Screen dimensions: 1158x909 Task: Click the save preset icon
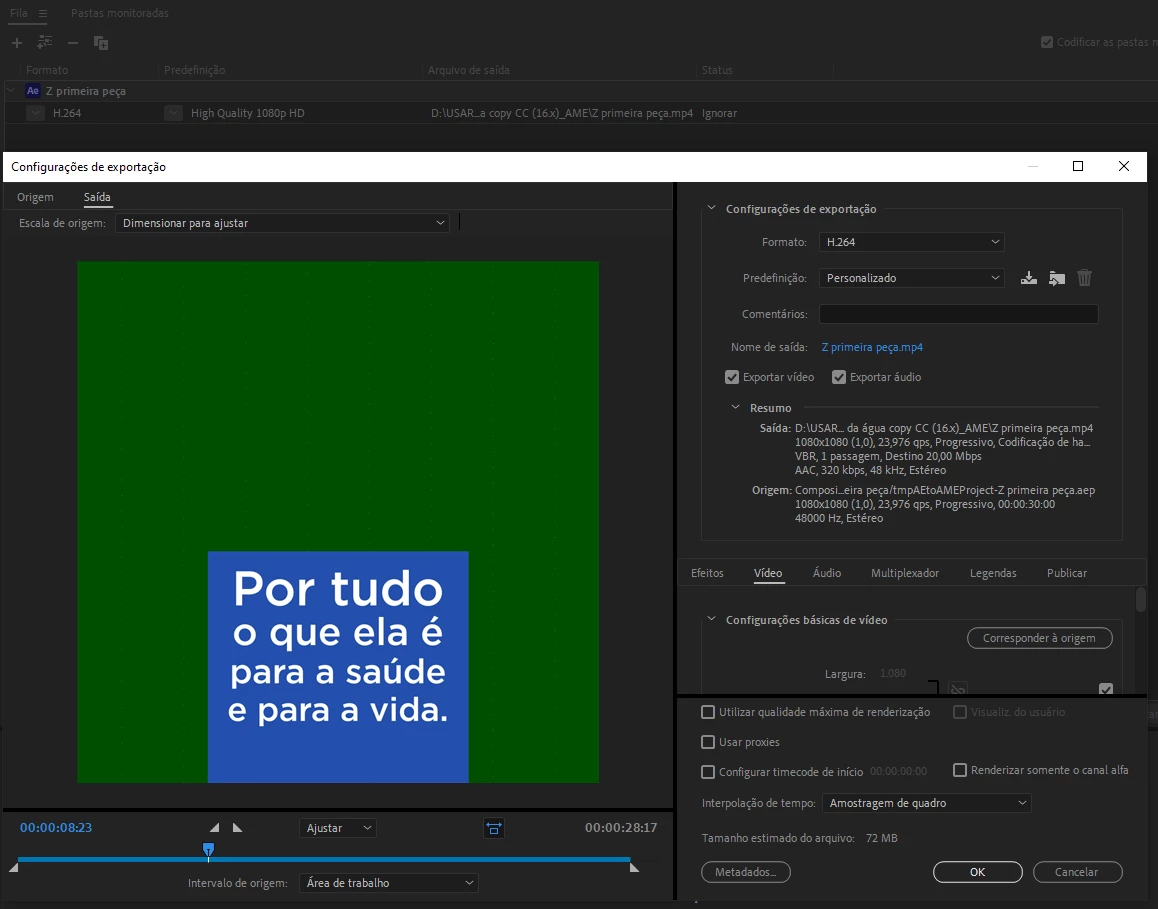(x=1029, y=278)
